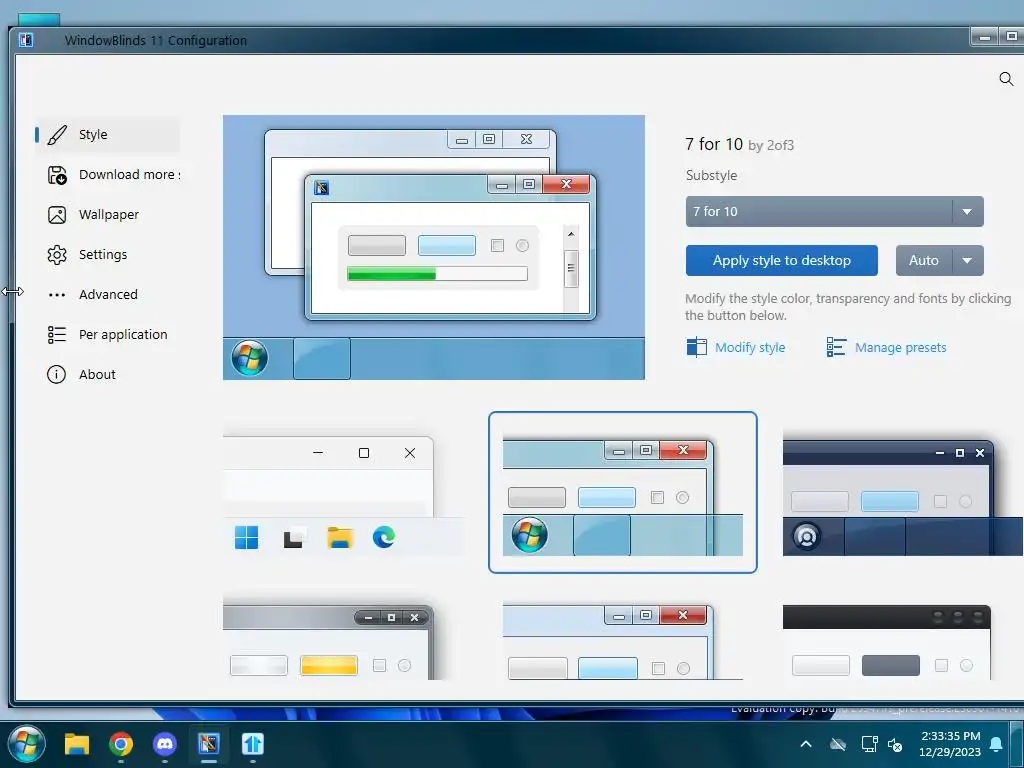Apply style to desktop
The height and width of the screenshot is (768, 1024).
782,261
